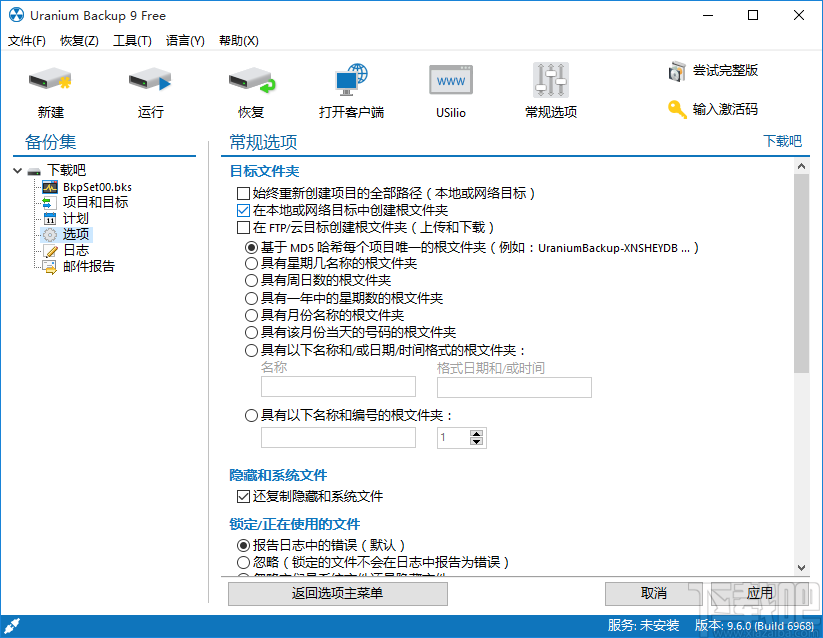Collapse the 下载吧 tree node
Image resolution: width=823 pixels, height=638 pixels.
click(x=18, y=169)
